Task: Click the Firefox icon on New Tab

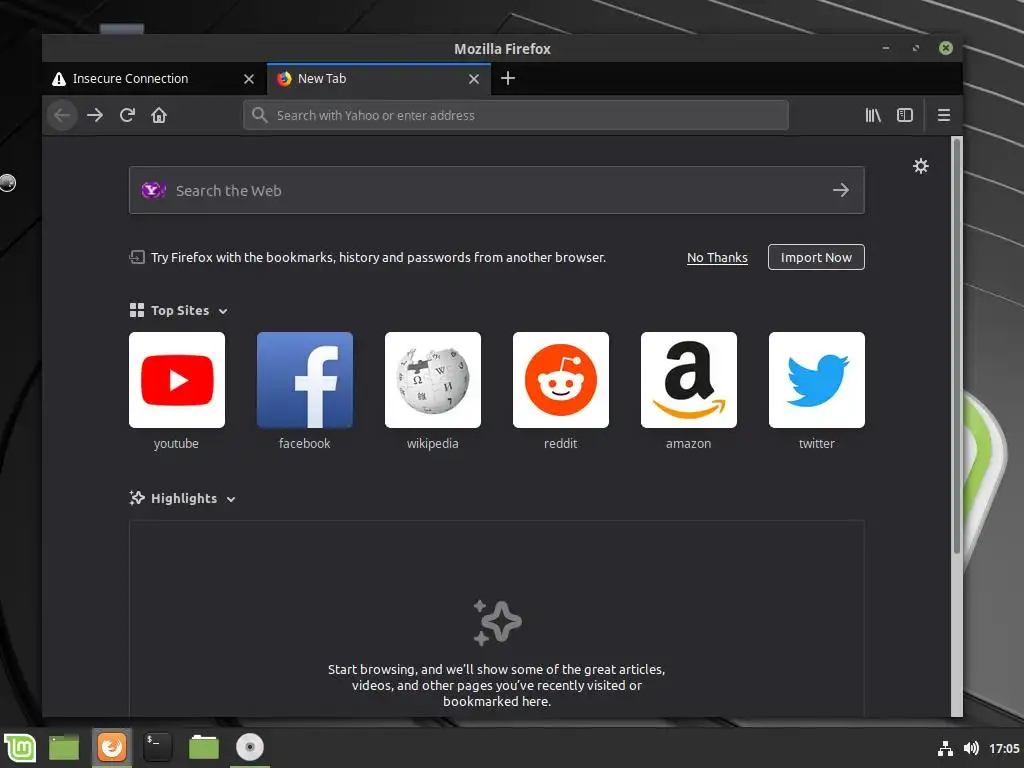Action: click(x=284, y=79)
